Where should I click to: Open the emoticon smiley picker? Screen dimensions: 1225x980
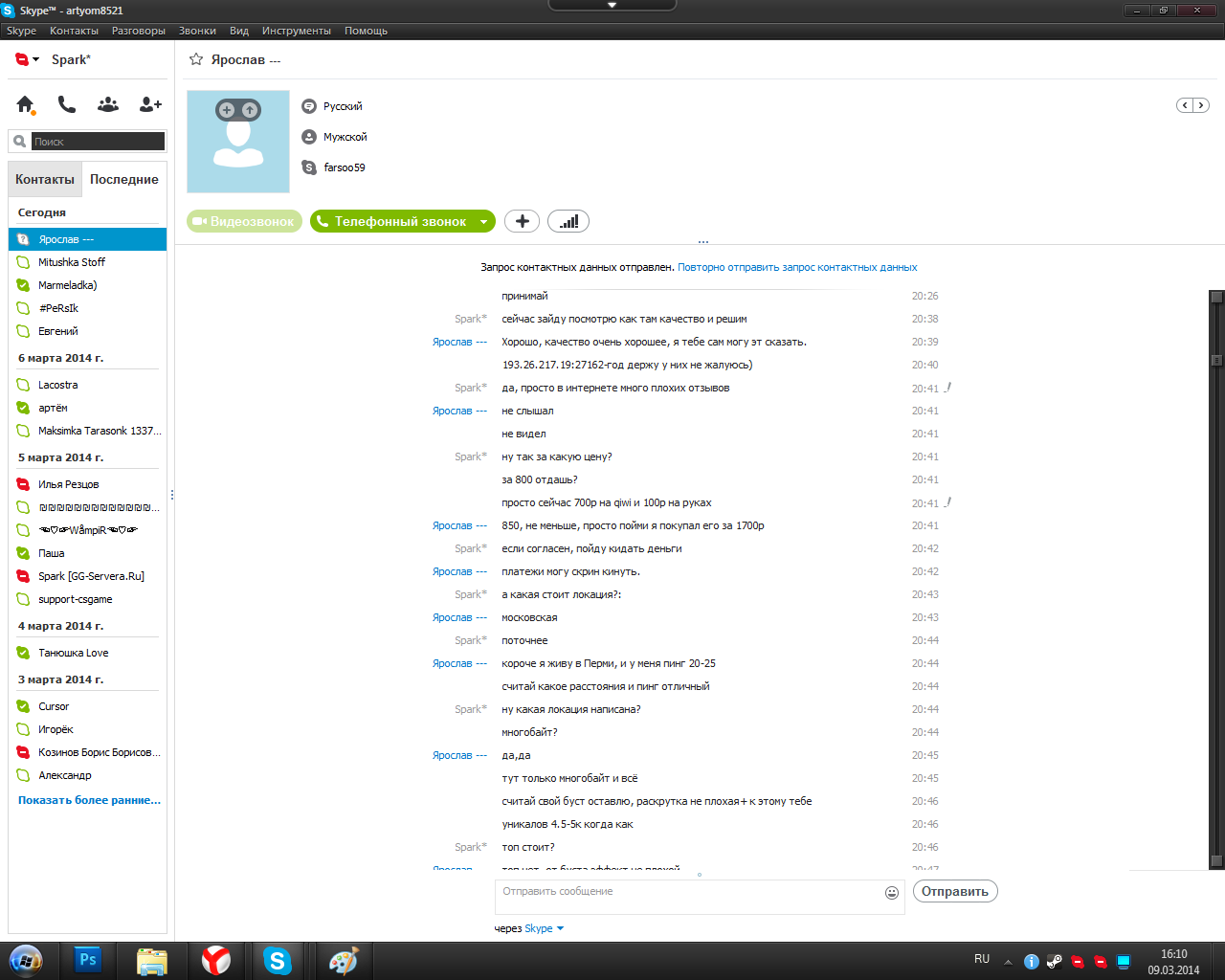892,893
